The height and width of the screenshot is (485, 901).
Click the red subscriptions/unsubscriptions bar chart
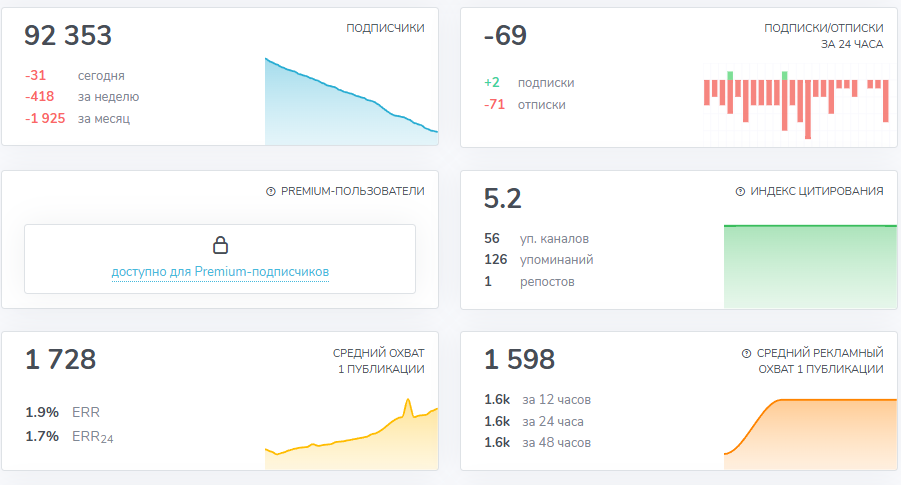click(796, 106)
